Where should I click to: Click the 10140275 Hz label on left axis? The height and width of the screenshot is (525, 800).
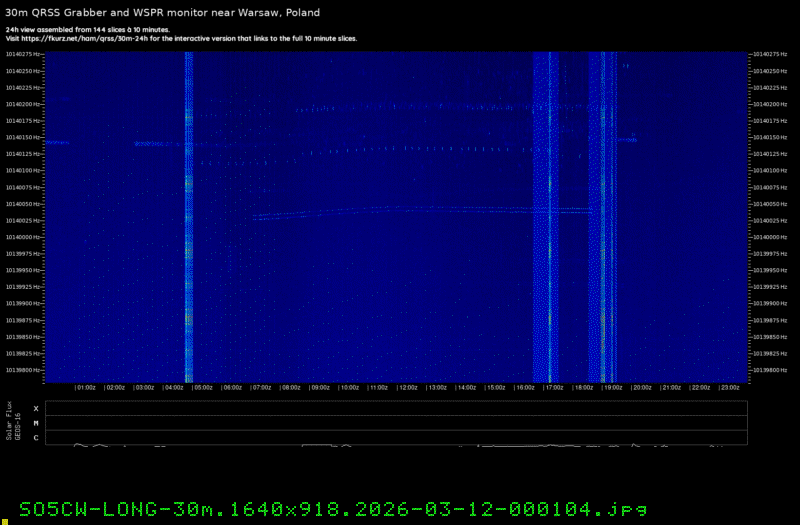[x=23, y=54]
